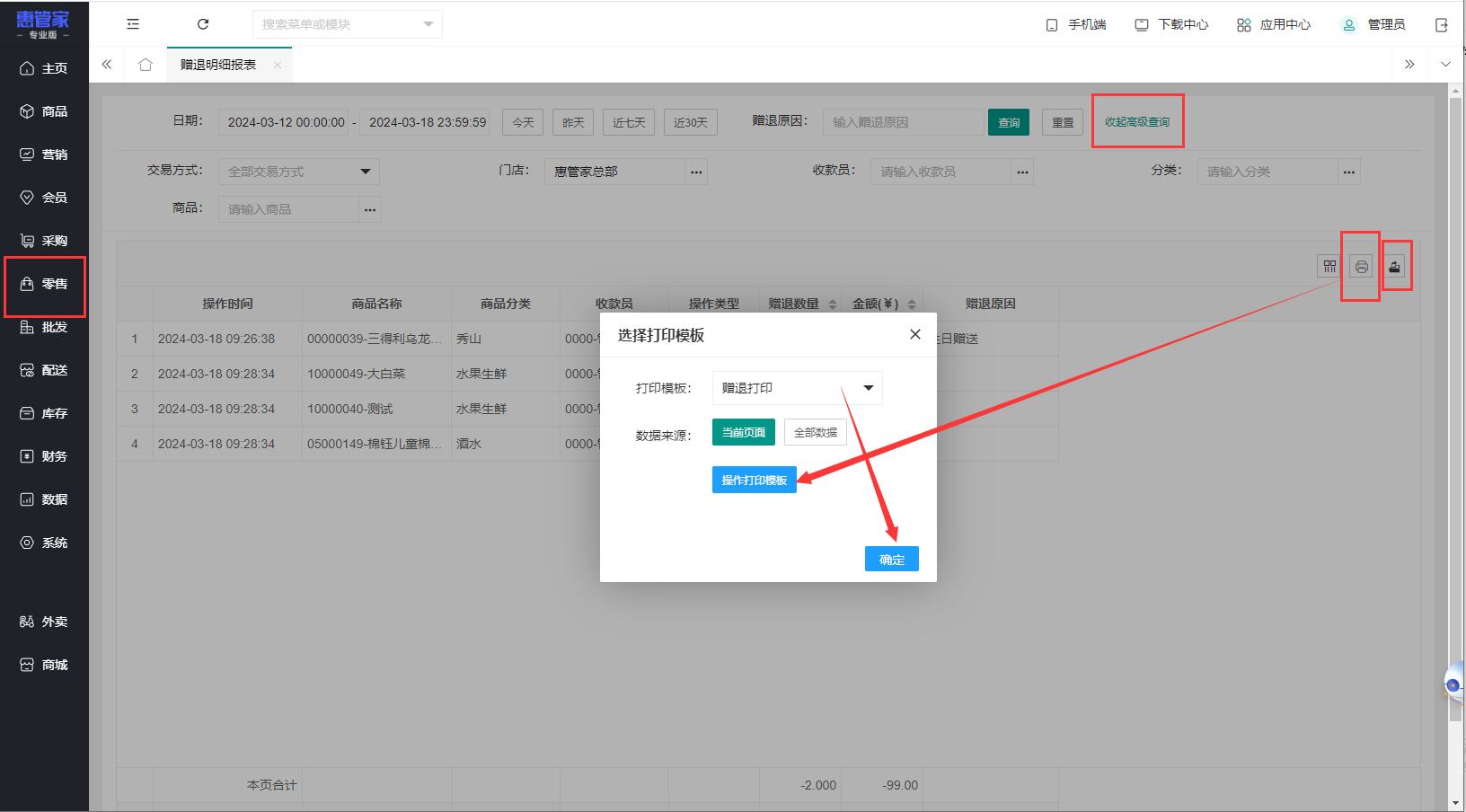The width and height of the screenshot is (1466, 812).
Task: Open the 交易方式 dropdown
Action: (x=299, y=172)
